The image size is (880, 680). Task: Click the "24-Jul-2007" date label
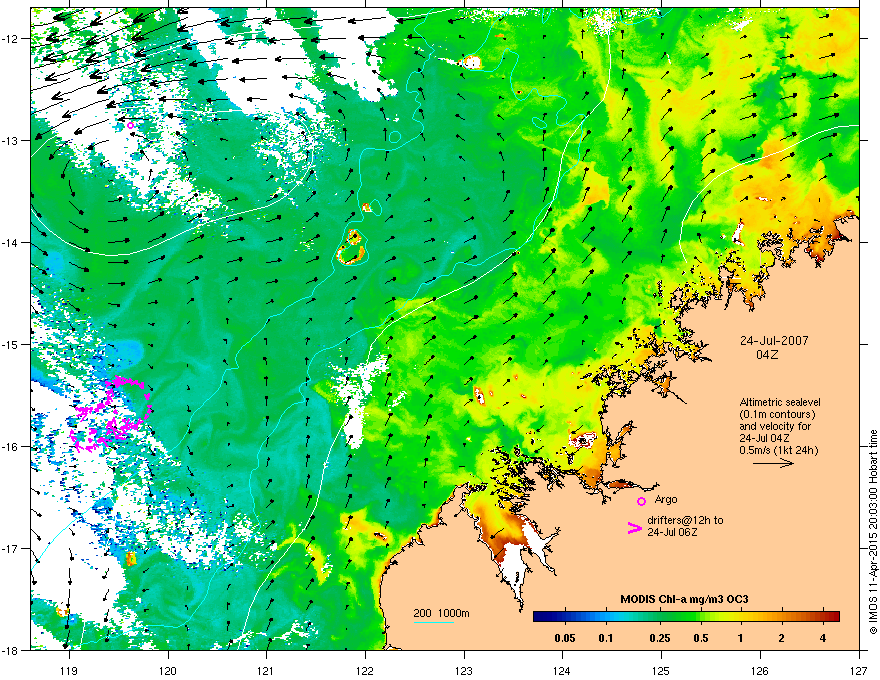click(774, 341)
